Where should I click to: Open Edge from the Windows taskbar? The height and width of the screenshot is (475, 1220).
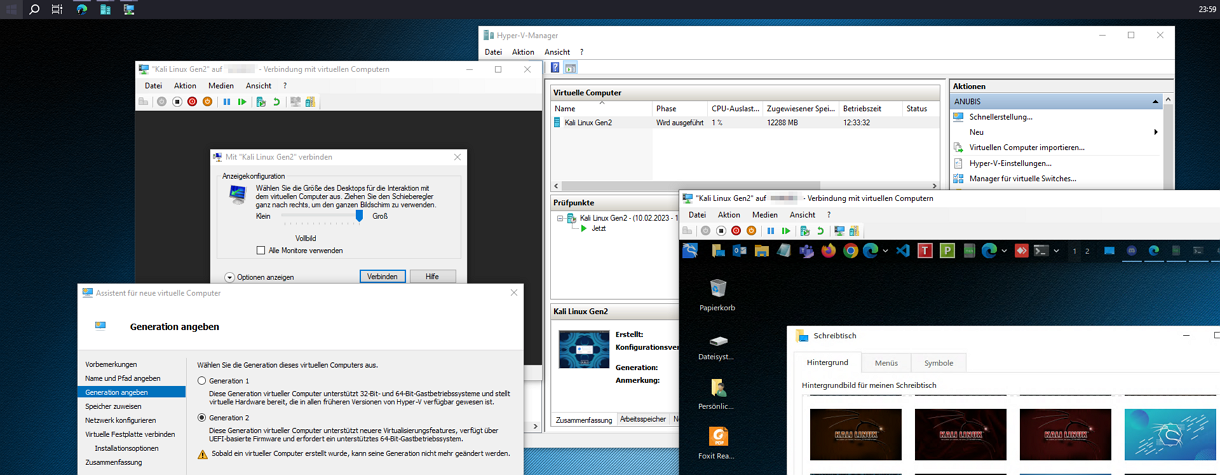(82, 9)
